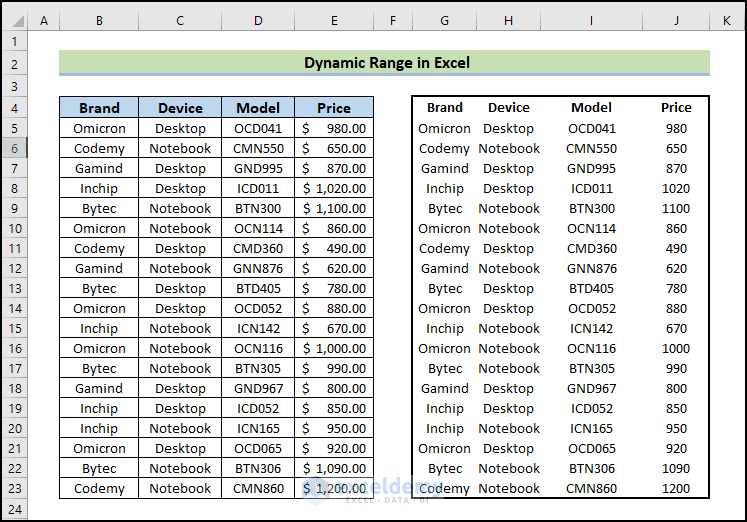Select the '$ 650.00' price cell

pos(334,148)
